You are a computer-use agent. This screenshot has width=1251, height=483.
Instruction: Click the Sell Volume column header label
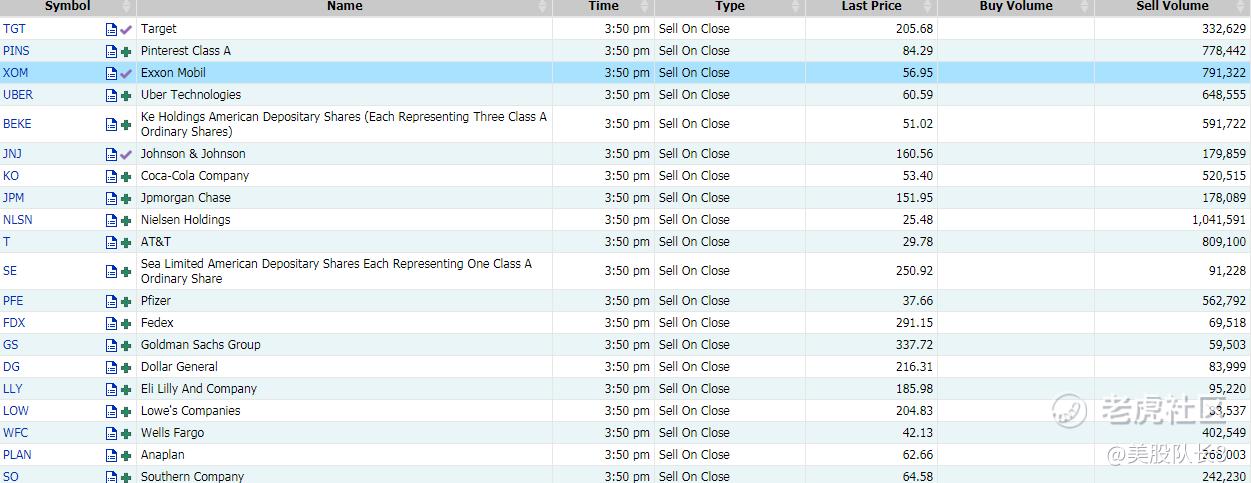pyautogui.click(x=1172, y=6)
